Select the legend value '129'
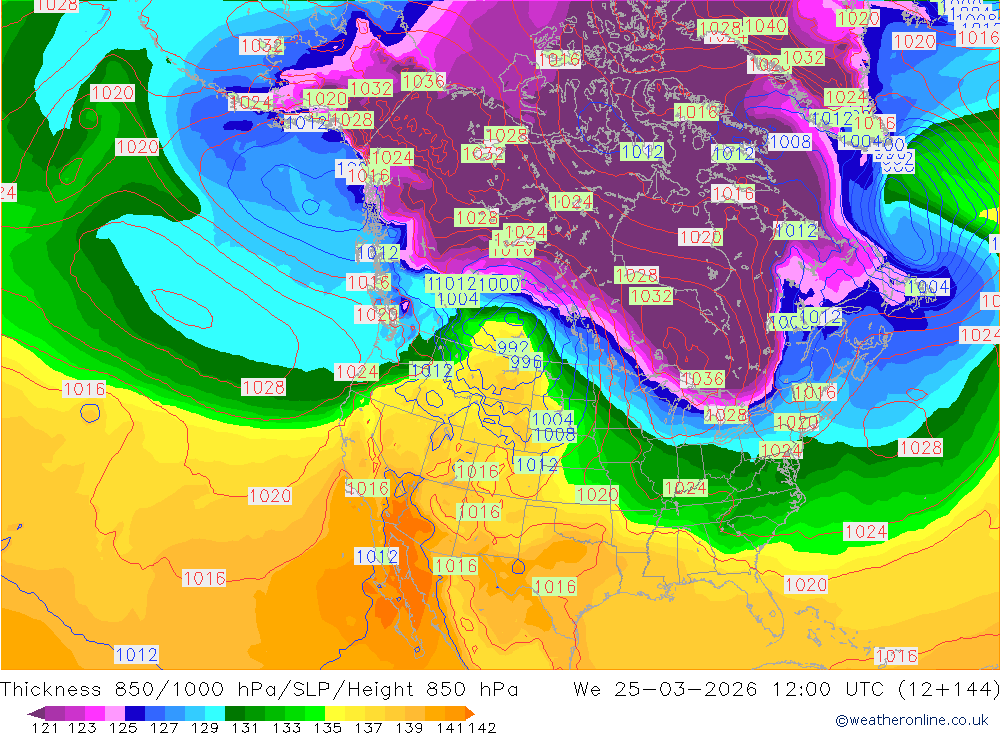This screenshot has width=1000, height=733. click(205, 728)
